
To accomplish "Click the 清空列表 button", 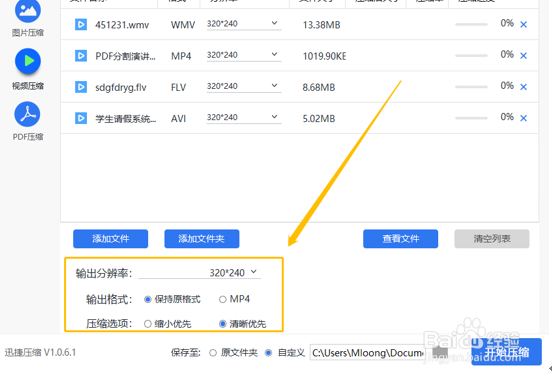I will tap(492, 239).
